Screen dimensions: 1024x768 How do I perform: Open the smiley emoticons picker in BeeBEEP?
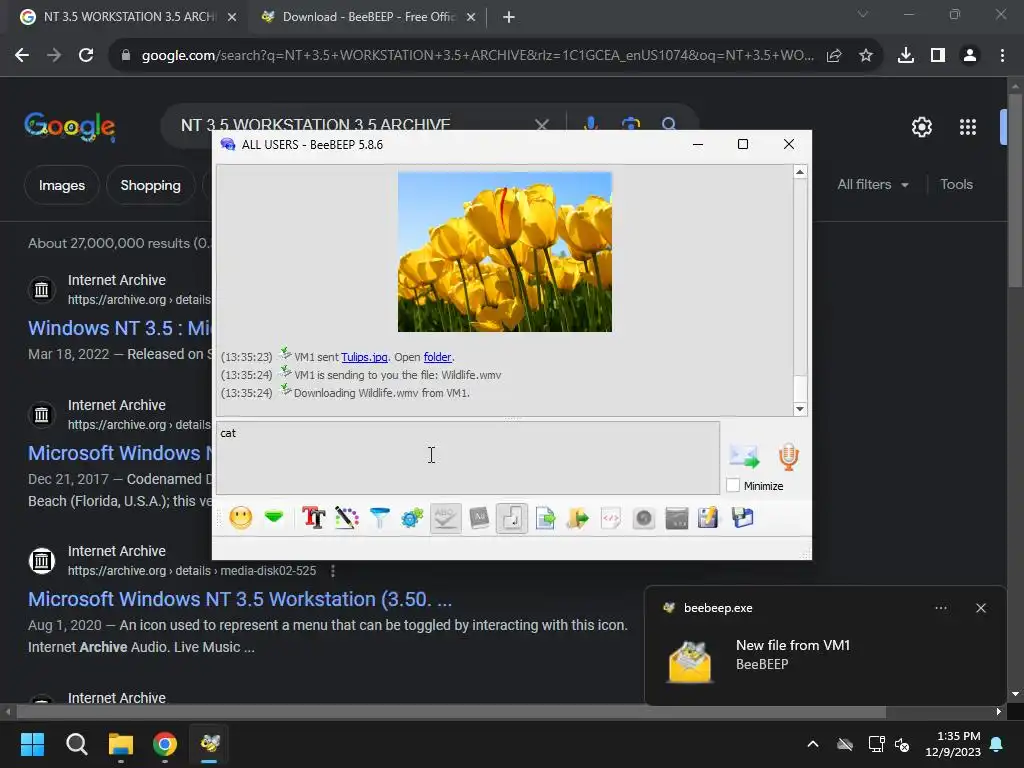coord(240,518)
